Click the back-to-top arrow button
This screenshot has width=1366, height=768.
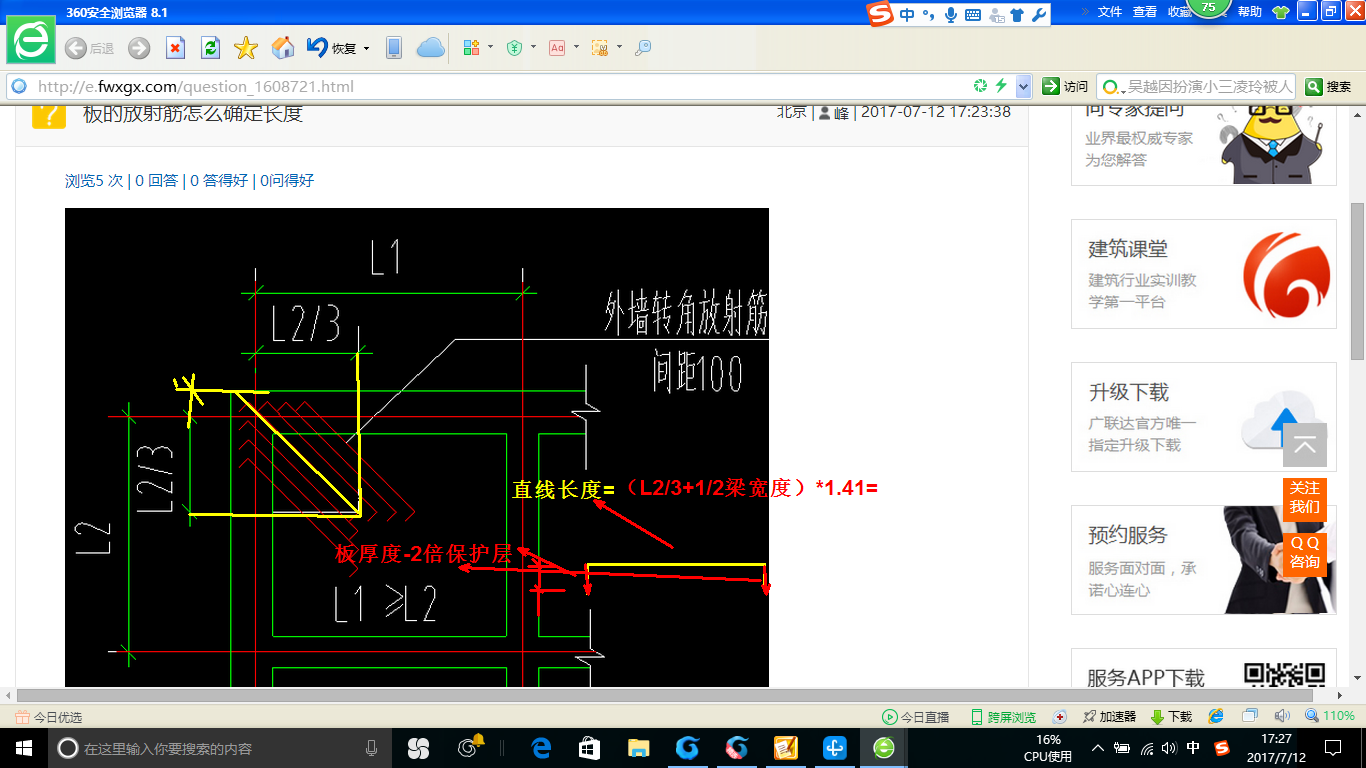pos(1305,445)
